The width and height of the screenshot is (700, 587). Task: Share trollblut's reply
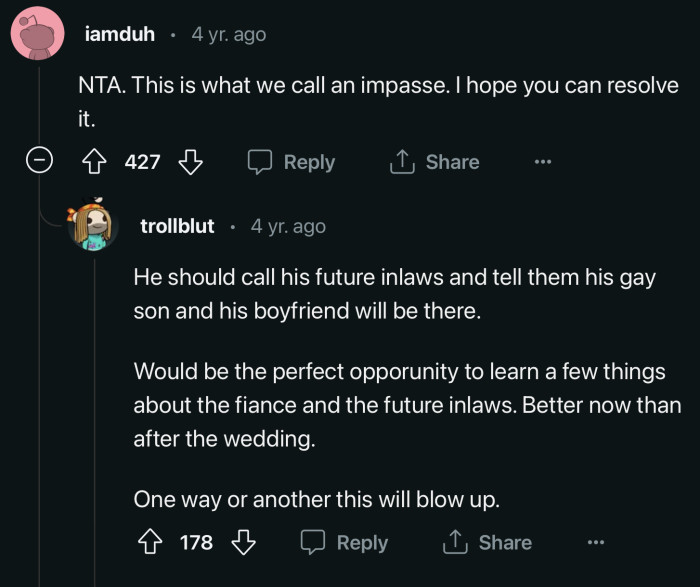488,542
